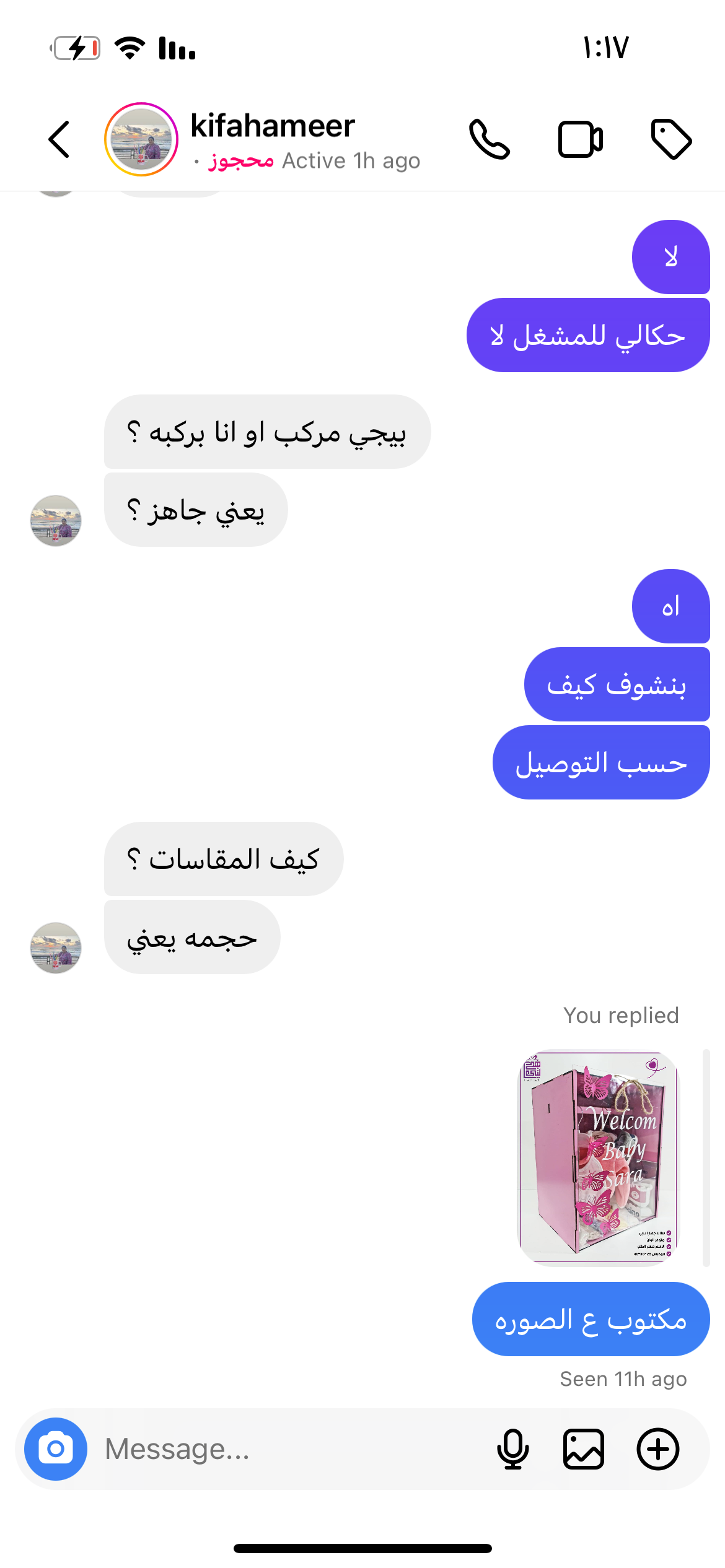Viewport: 725px width, 1568px height.
Task: Tap the 'كيف المقاسات ؟' received message
Action: click(224, 859)
